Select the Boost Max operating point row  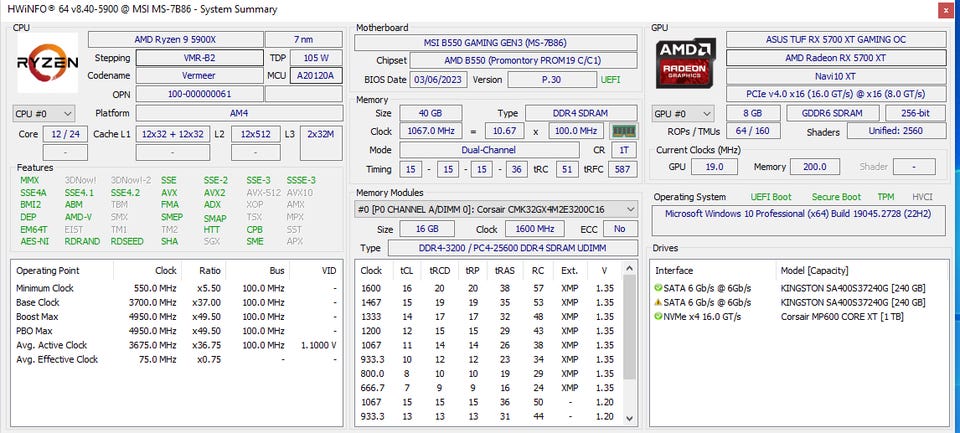pyautogui.click(x=176, y=317)
